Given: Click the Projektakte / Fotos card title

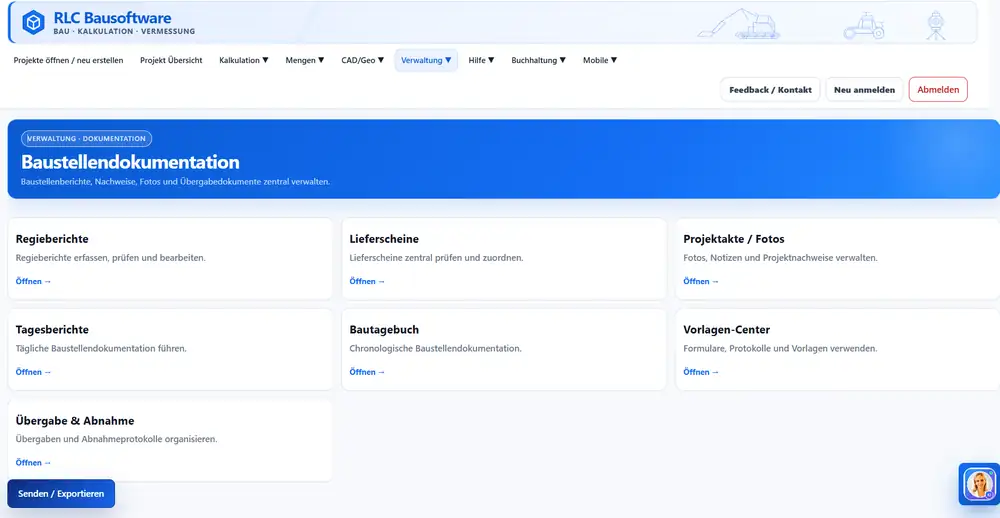Looking at the screenshot, I should pyautogui.click(x=733, y=239).
